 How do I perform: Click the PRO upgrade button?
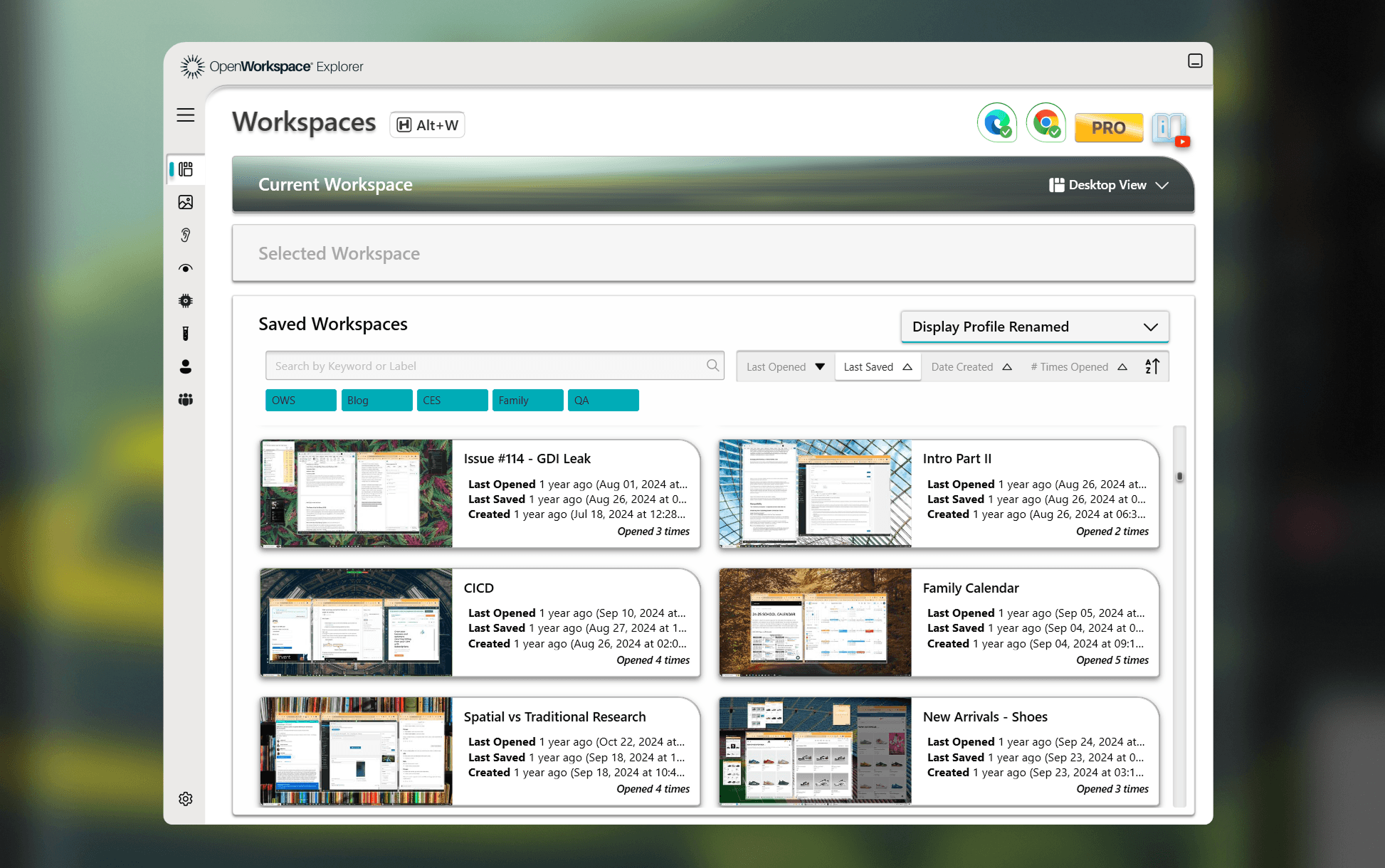[x=1108, y=127]
